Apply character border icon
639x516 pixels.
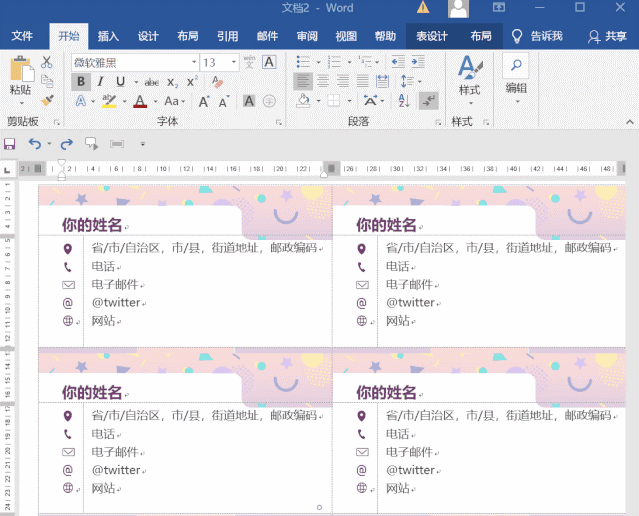(269, 62)
